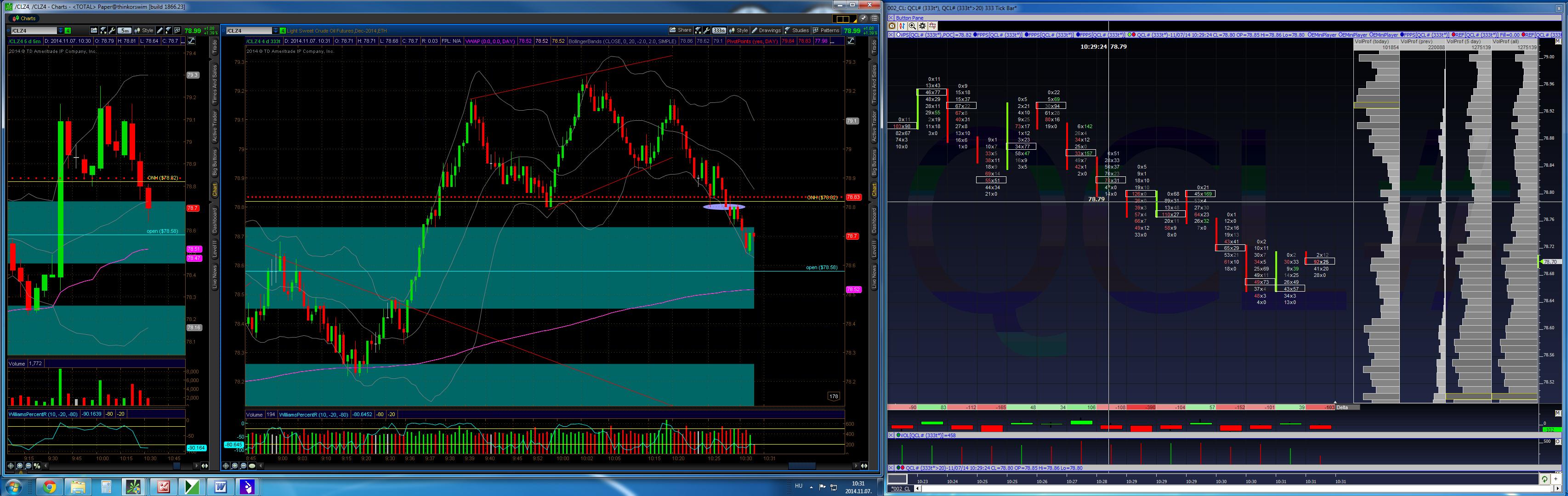Open Big Buttons side tab
Image resolution: width=1568 pixels, height=496 pixels.
tap(874, 163)
